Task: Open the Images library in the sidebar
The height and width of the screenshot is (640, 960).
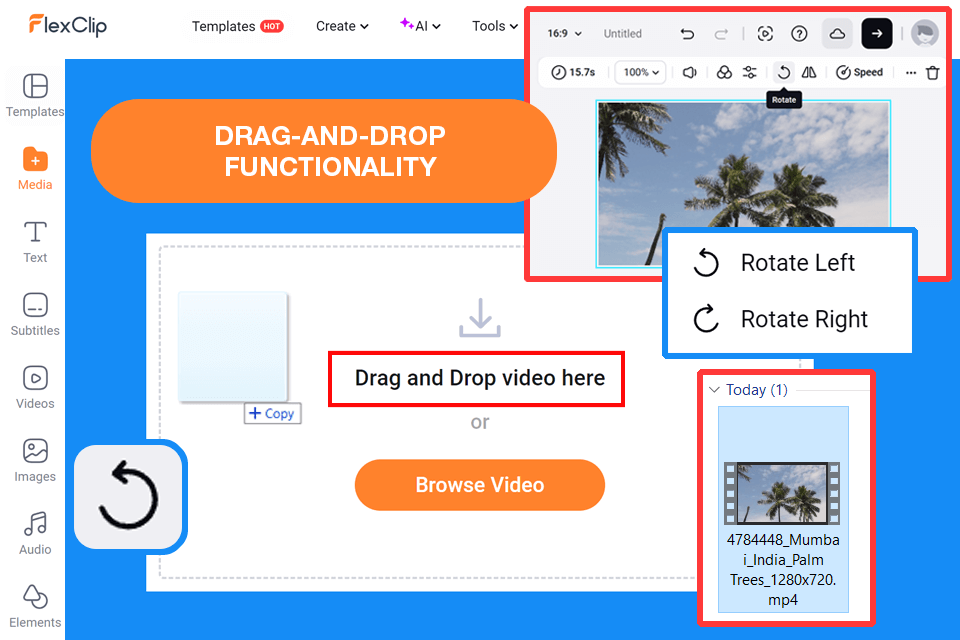Action: coord(35,461)
